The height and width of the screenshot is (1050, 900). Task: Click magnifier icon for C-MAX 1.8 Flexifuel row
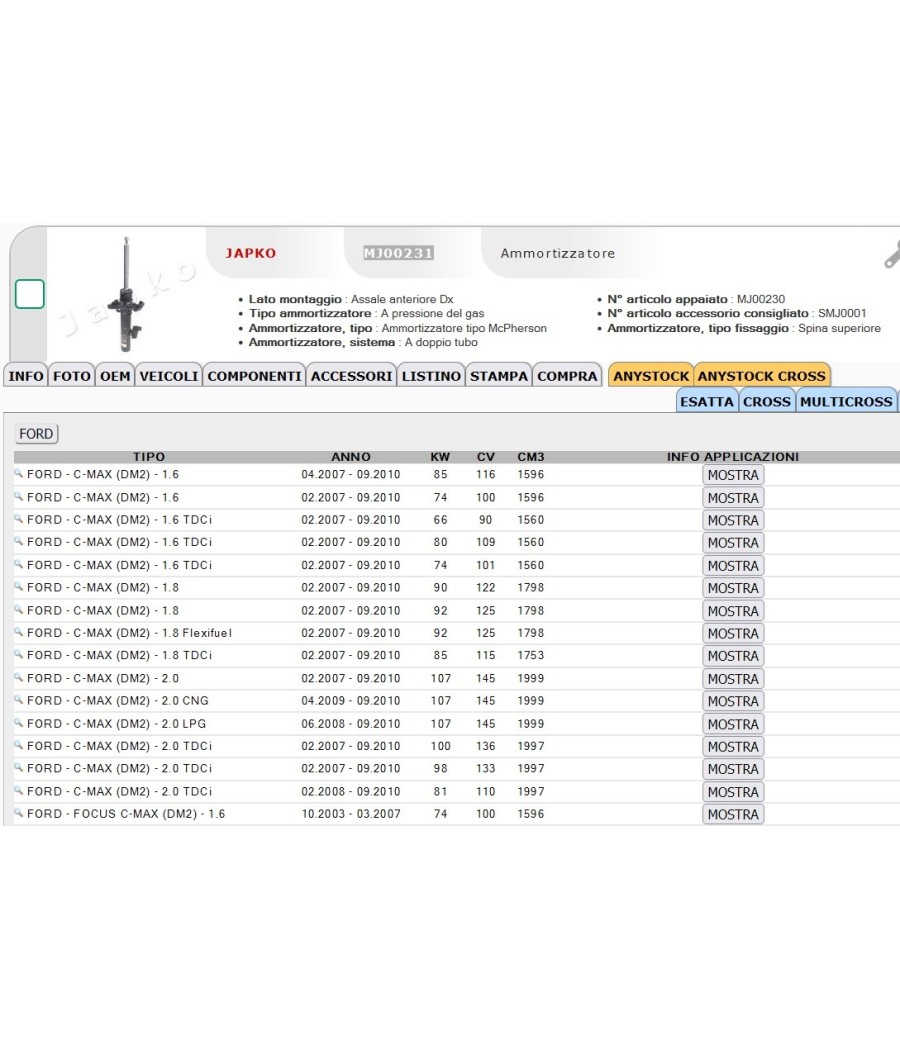click(19, 632)
